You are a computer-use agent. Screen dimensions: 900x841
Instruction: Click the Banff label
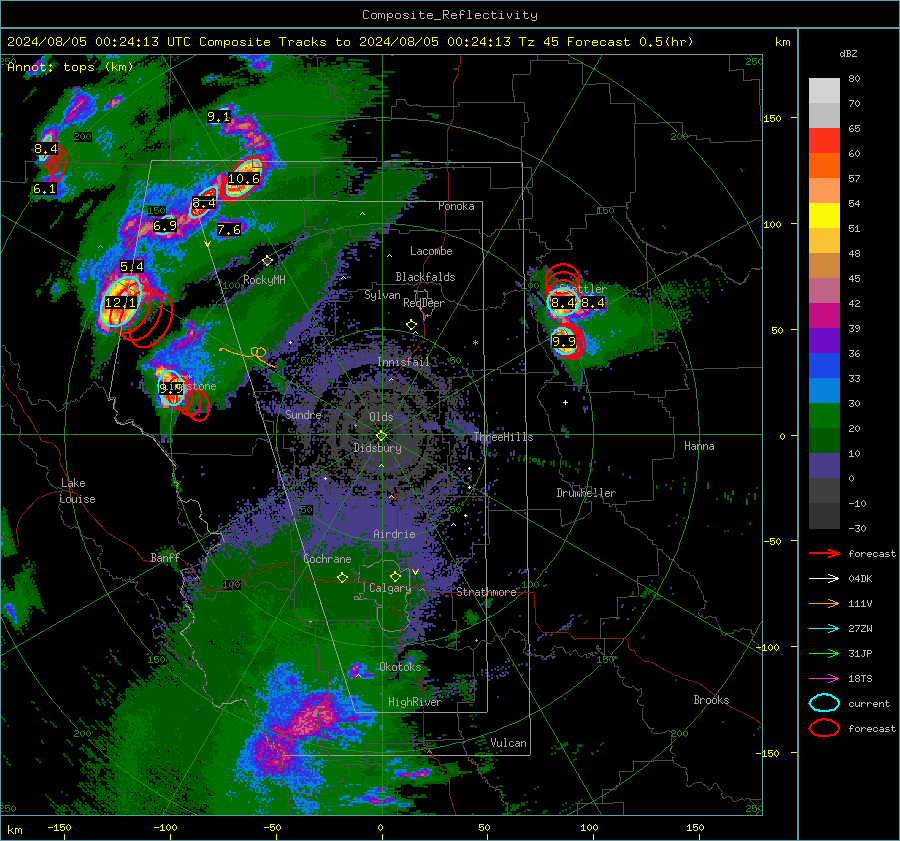(x=165, y=557)
